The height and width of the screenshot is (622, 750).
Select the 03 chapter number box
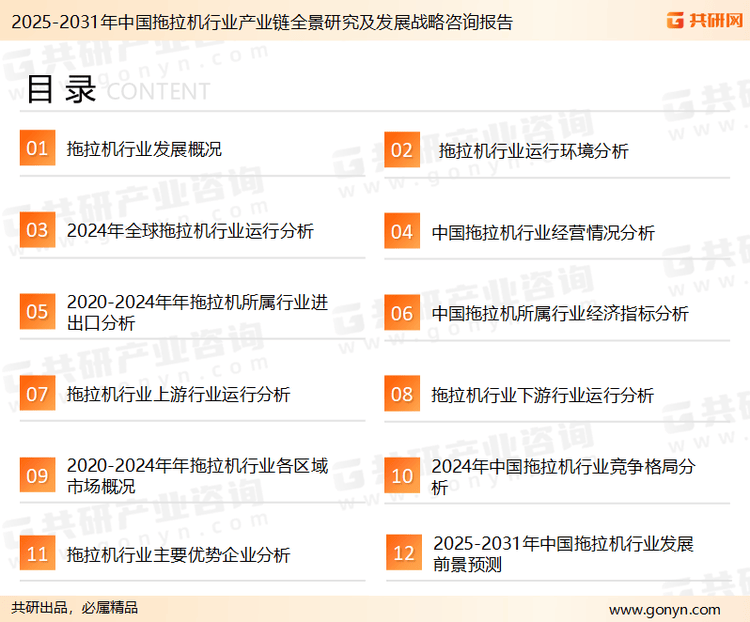tap(37, 231)
